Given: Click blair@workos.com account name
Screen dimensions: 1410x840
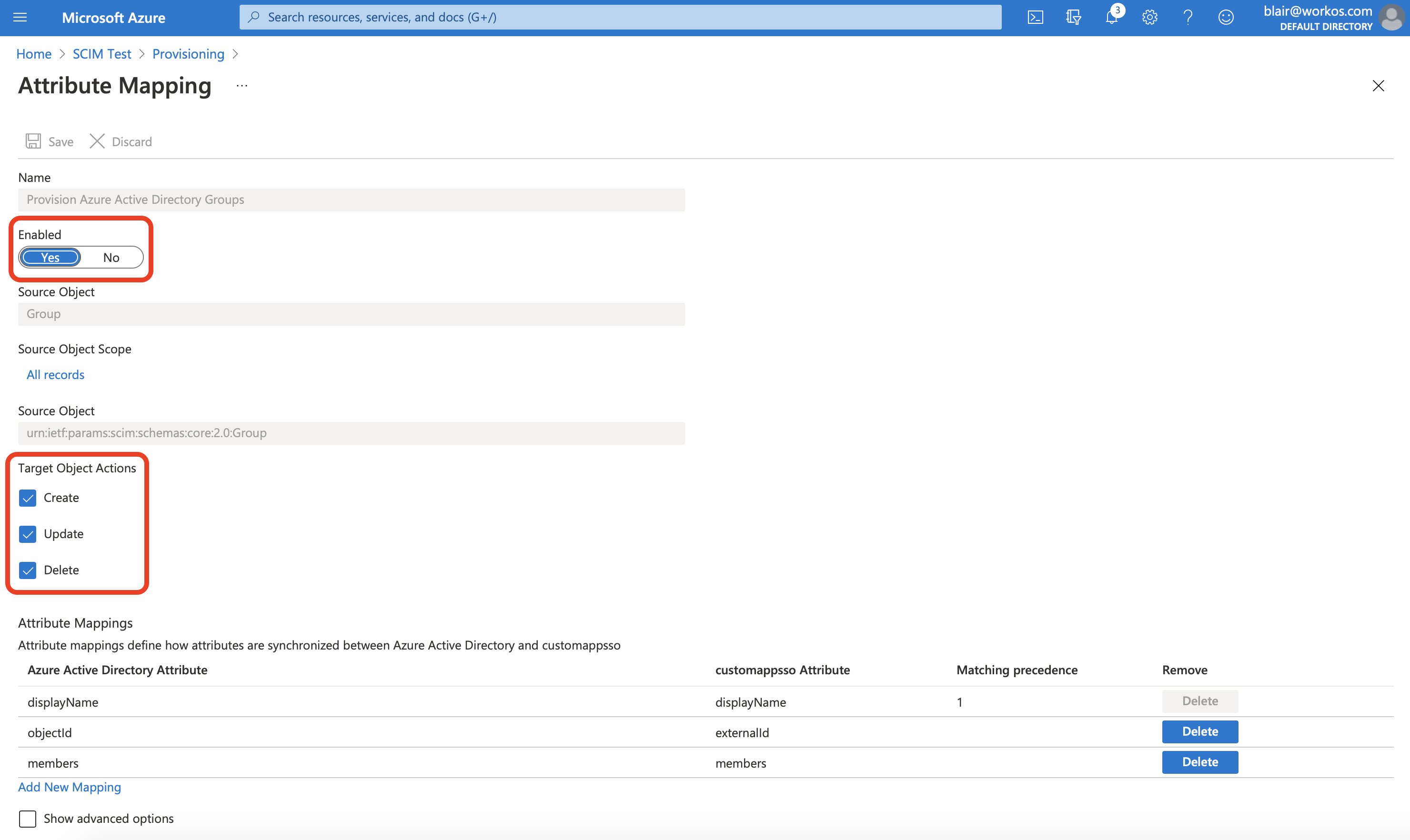Looking at the screenshot, I should point(1318,11).
